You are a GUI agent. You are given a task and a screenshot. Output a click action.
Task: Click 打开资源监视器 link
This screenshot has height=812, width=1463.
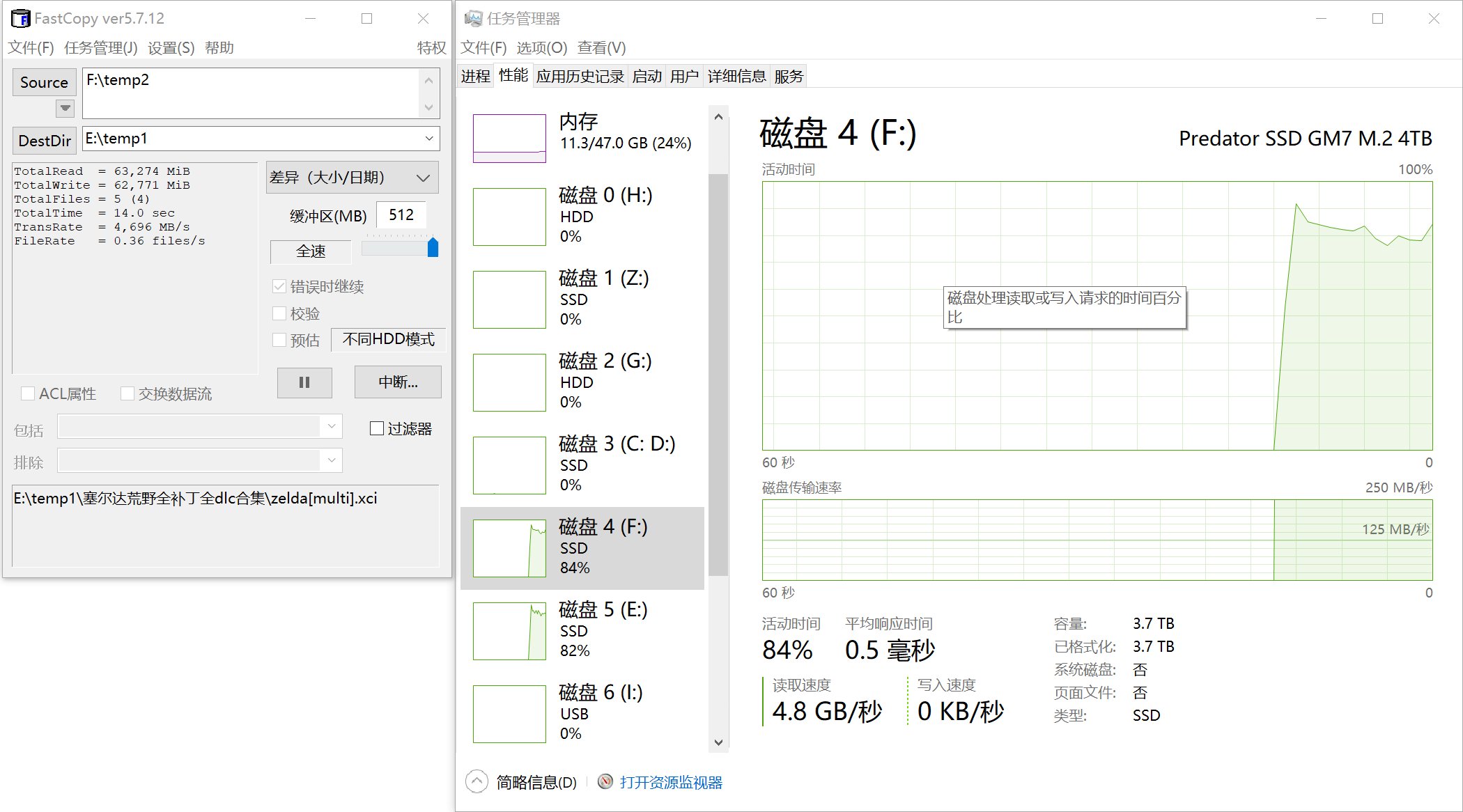coord(671,782)
